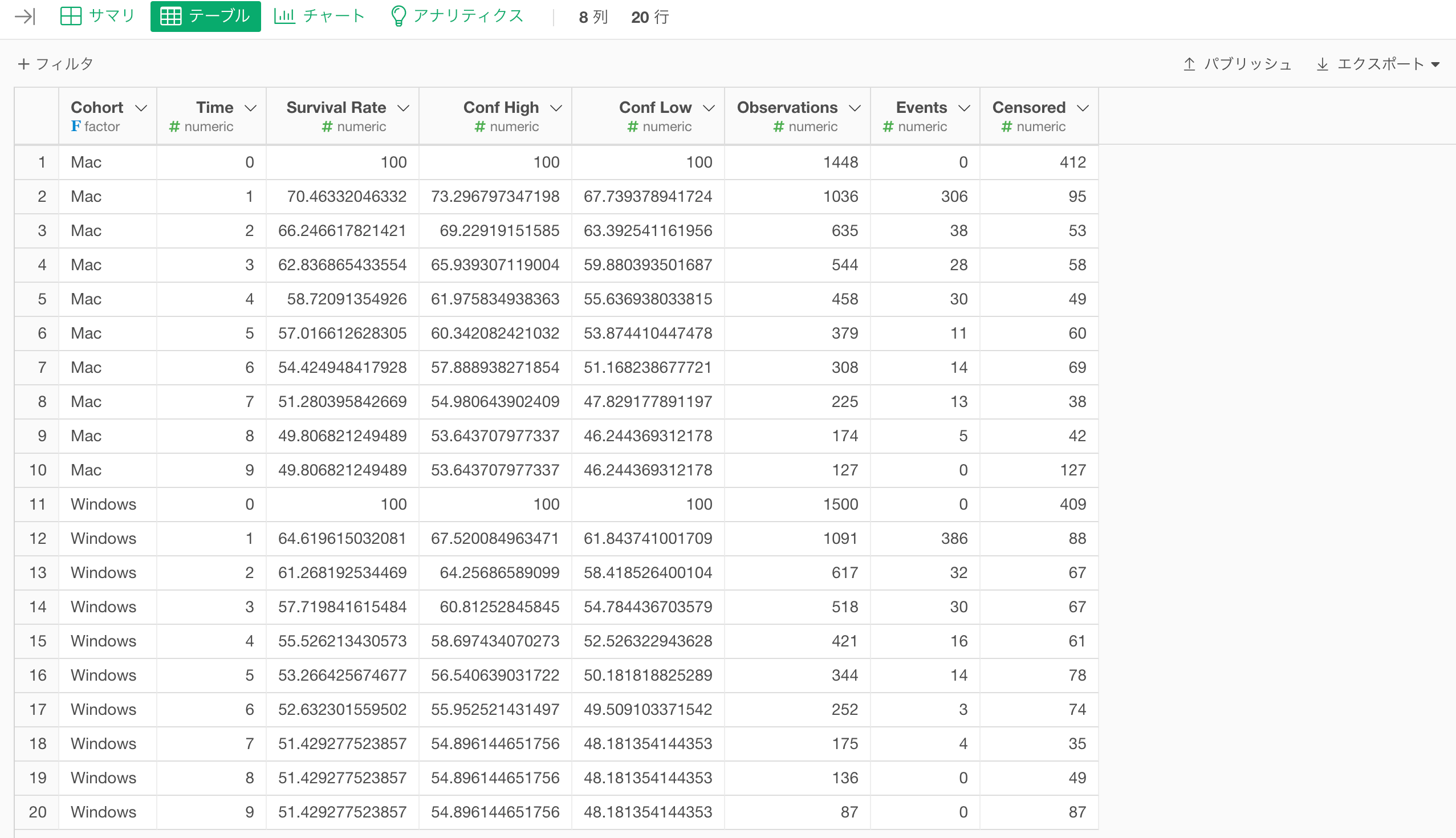Select row number 20
1456x838 pixels.
38,812
